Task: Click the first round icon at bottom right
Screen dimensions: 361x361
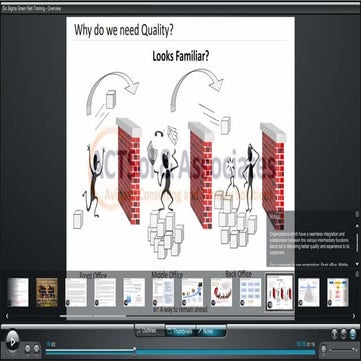Action: point(335,333)
